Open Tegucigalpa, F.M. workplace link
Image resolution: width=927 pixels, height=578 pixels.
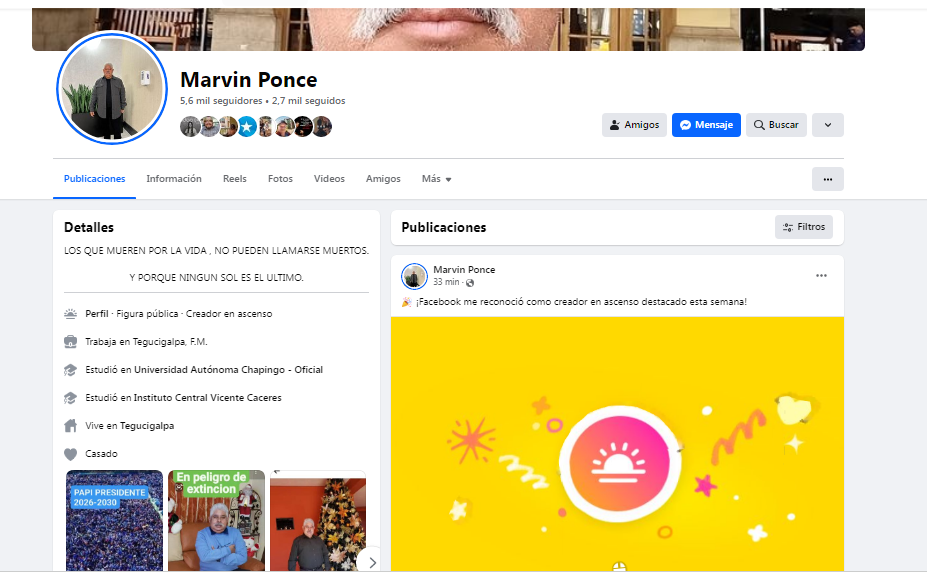[x=170, y=342]
